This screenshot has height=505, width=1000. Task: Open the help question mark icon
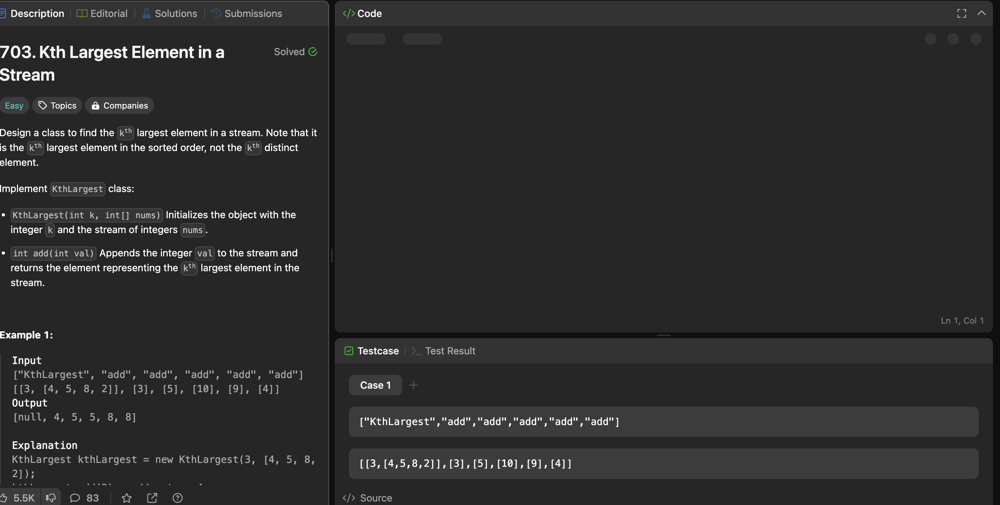point(178,497)
